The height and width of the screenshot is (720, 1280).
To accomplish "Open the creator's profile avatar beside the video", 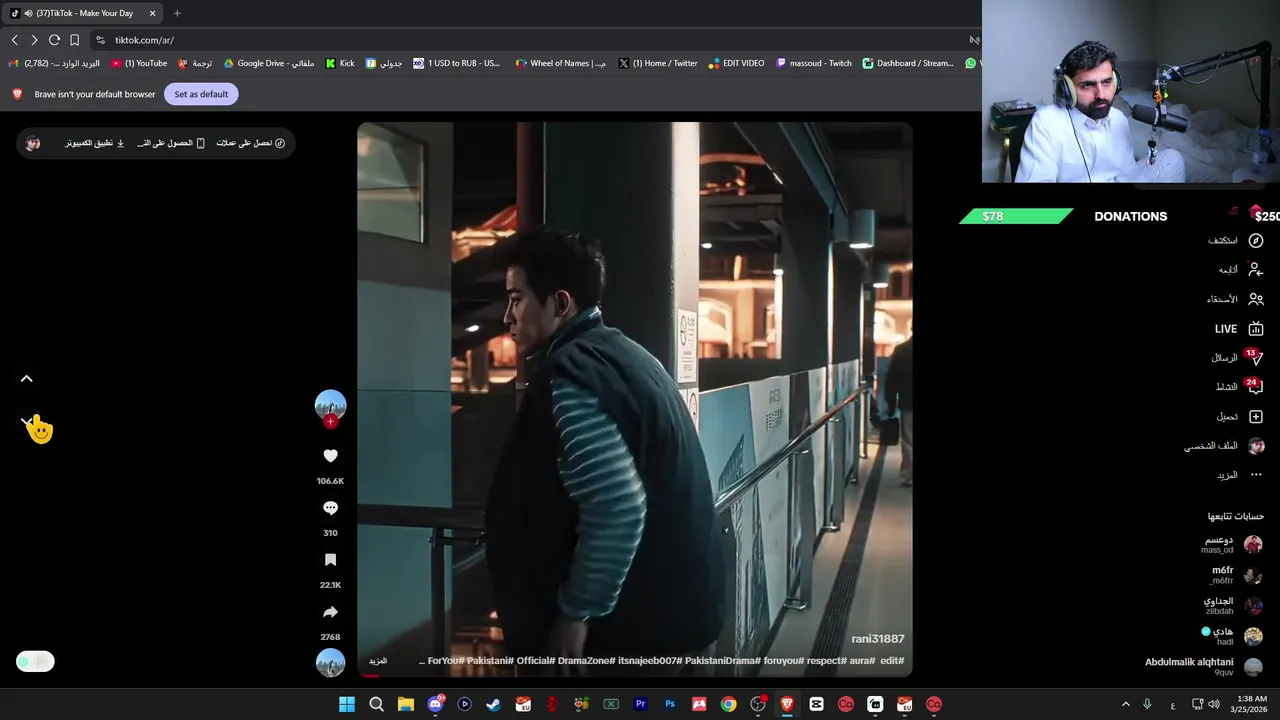I will coord(330,405).
